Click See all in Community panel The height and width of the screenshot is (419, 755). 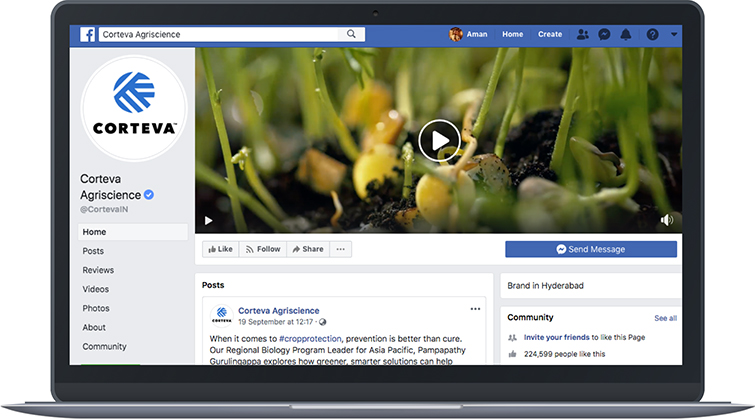pos(665,318)
